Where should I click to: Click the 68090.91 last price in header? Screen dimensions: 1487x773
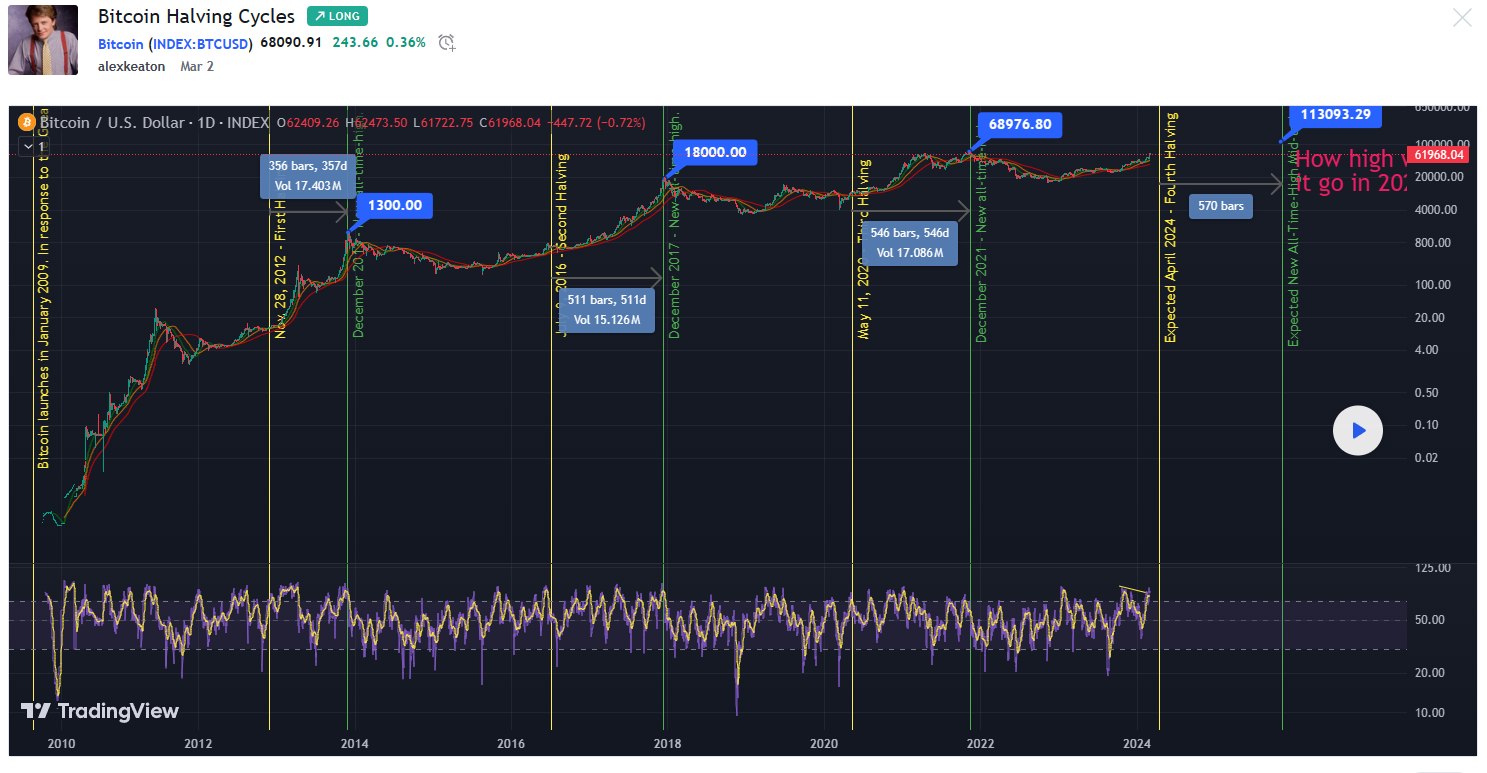pyautogui.click(x=291, y=42)
